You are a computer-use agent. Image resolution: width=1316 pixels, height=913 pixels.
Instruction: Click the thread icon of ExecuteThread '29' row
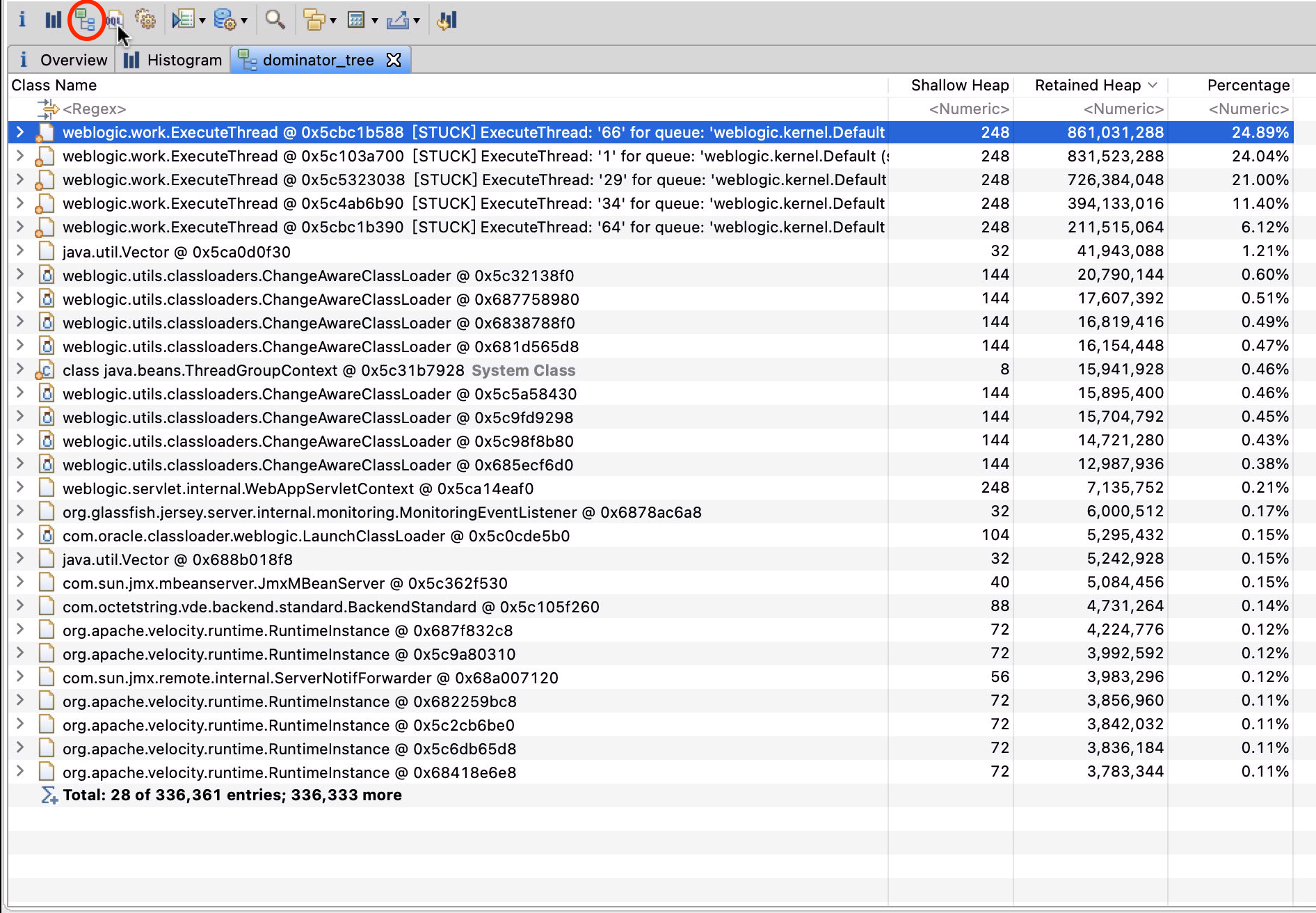45,180
